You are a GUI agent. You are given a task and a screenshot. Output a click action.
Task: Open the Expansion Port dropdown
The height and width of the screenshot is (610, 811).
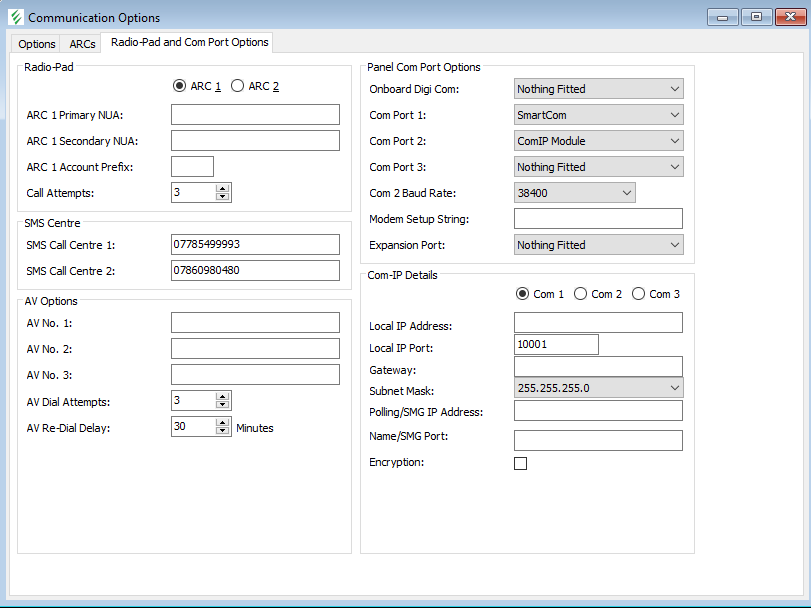(598, 245)
